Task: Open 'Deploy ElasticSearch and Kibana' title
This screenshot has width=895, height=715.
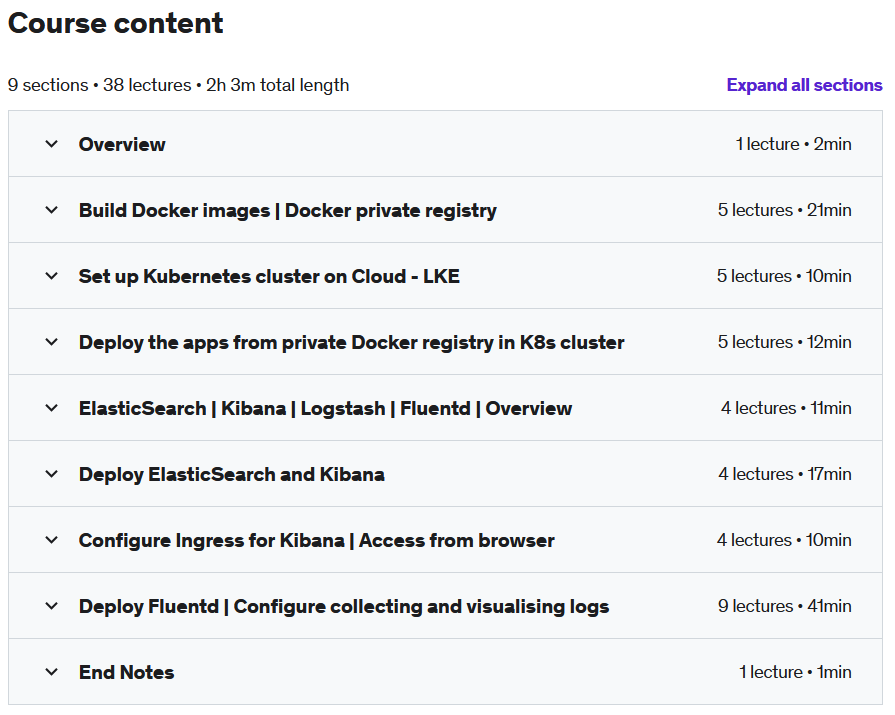Action: click(232, 475)
